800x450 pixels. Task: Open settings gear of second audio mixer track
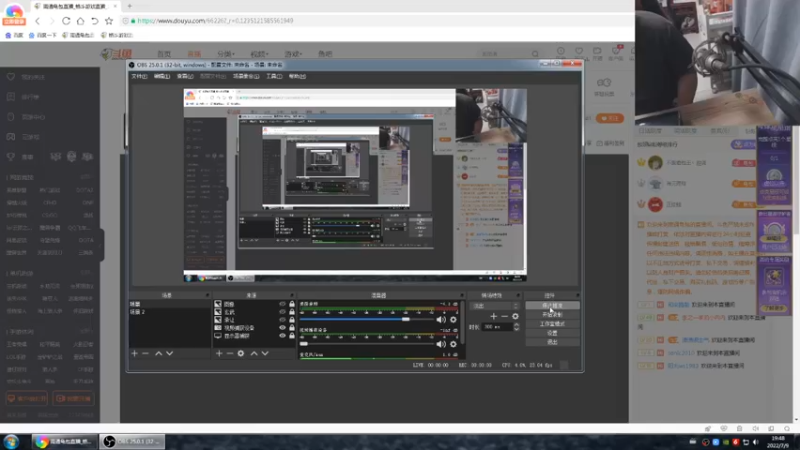[x=453, y=344]
